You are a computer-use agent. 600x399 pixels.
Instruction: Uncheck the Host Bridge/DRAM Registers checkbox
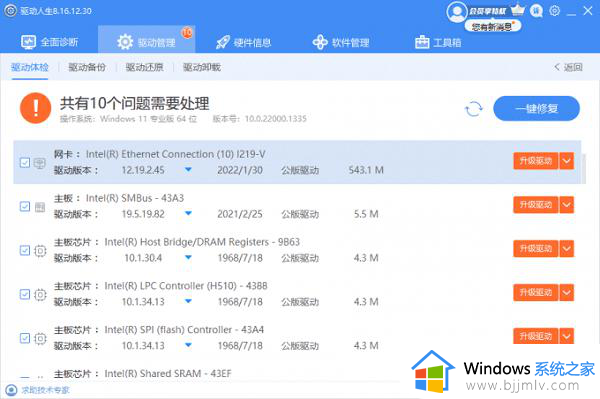pyautogui.click(x=25, y=251)
